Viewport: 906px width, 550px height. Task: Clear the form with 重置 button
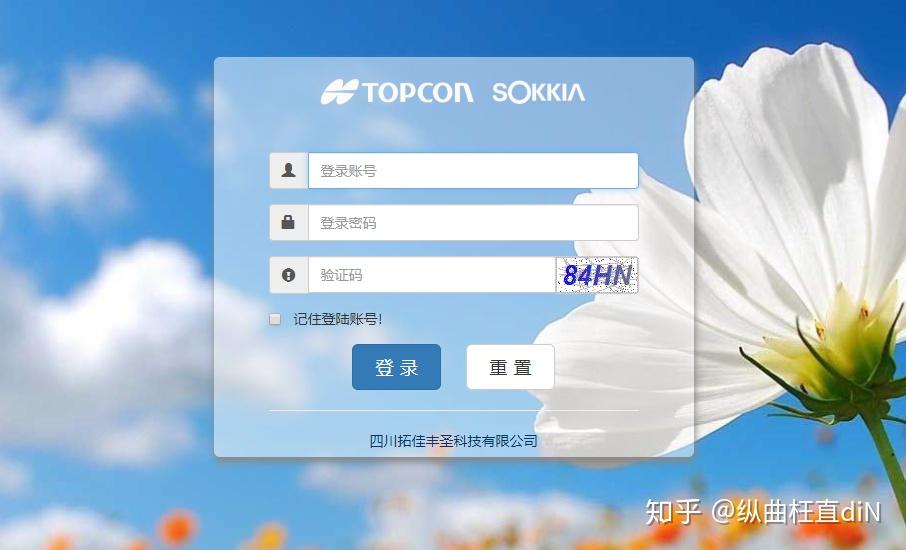coord(510,367)
